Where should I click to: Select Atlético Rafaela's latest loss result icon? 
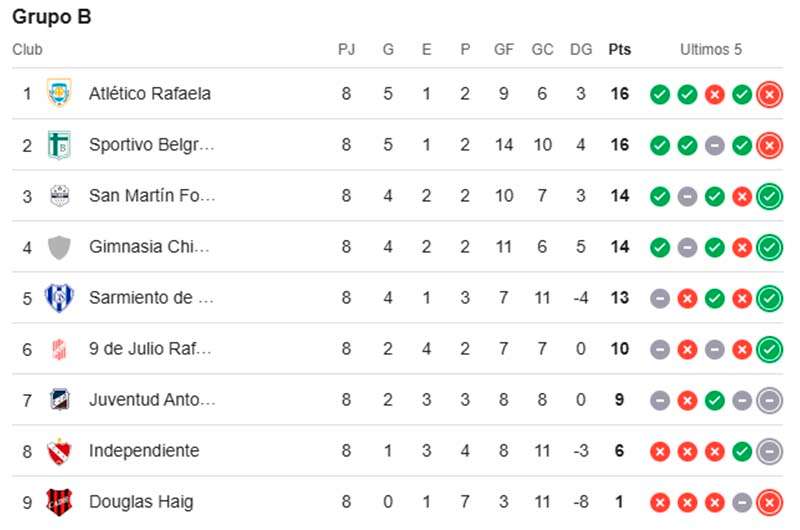pos(769,94)
